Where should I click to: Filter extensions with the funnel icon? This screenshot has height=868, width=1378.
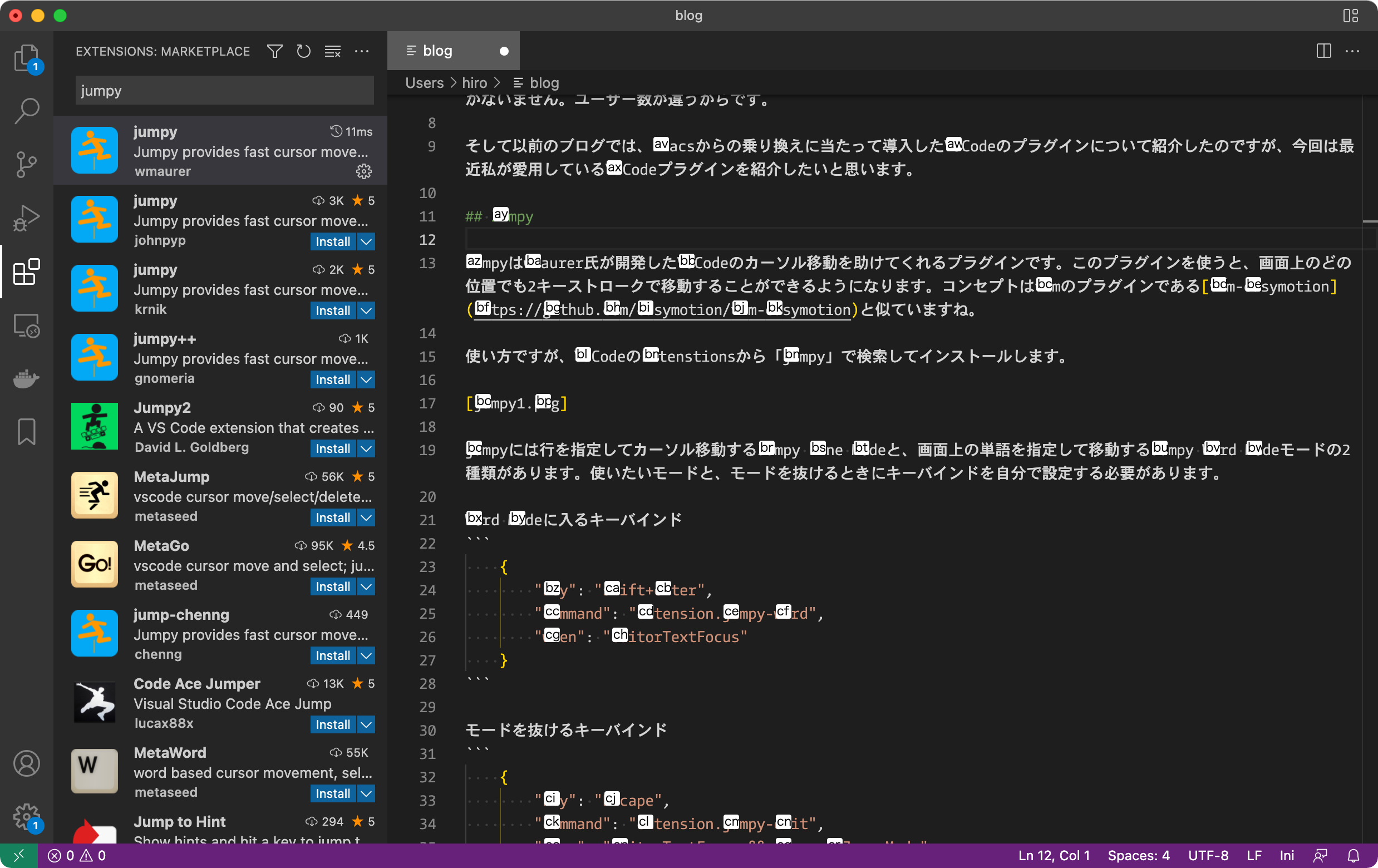tap(275, 52)
